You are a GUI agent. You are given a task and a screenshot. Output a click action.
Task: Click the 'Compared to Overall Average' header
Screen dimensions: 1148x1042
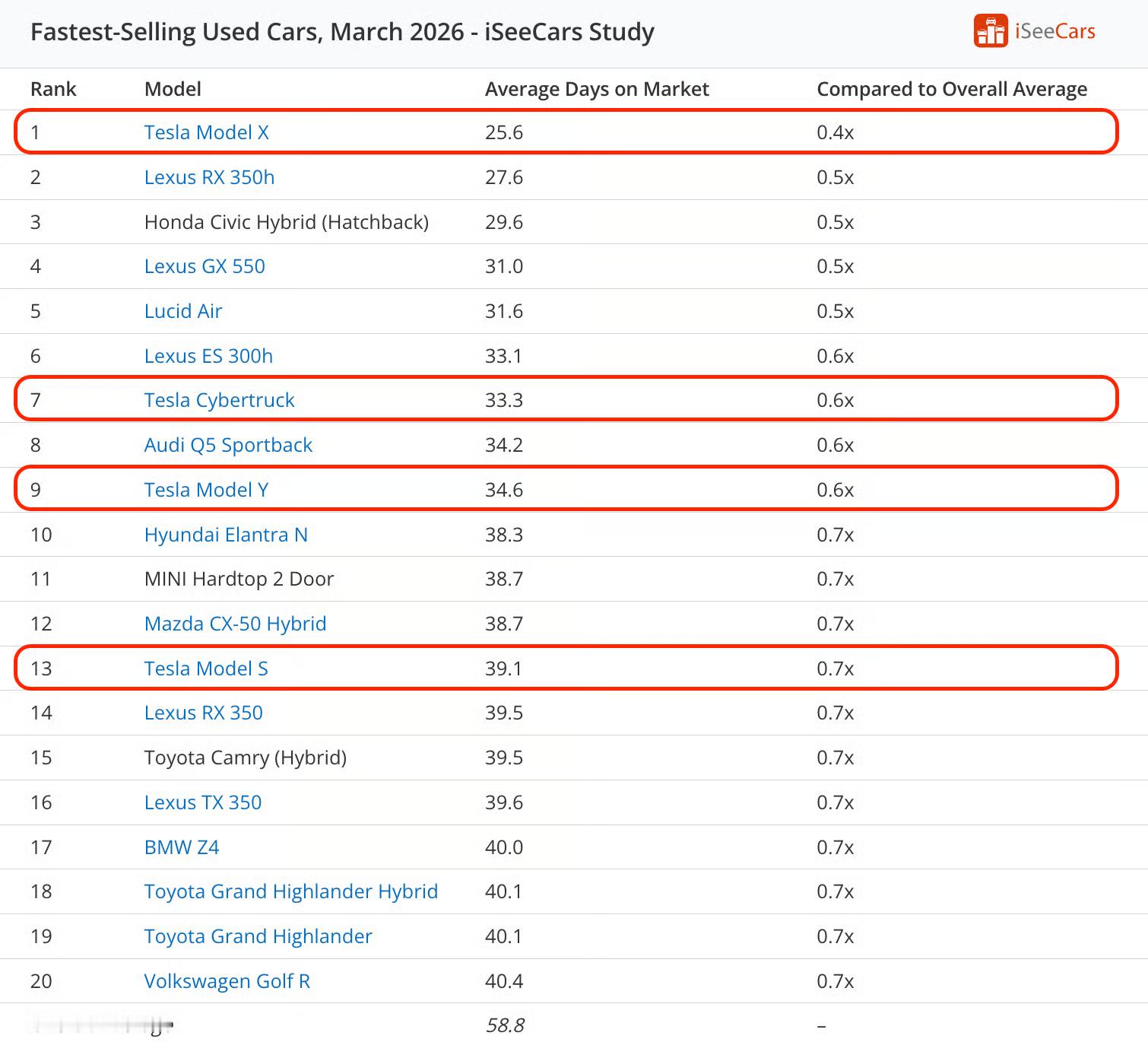click(x=952, y=89)
